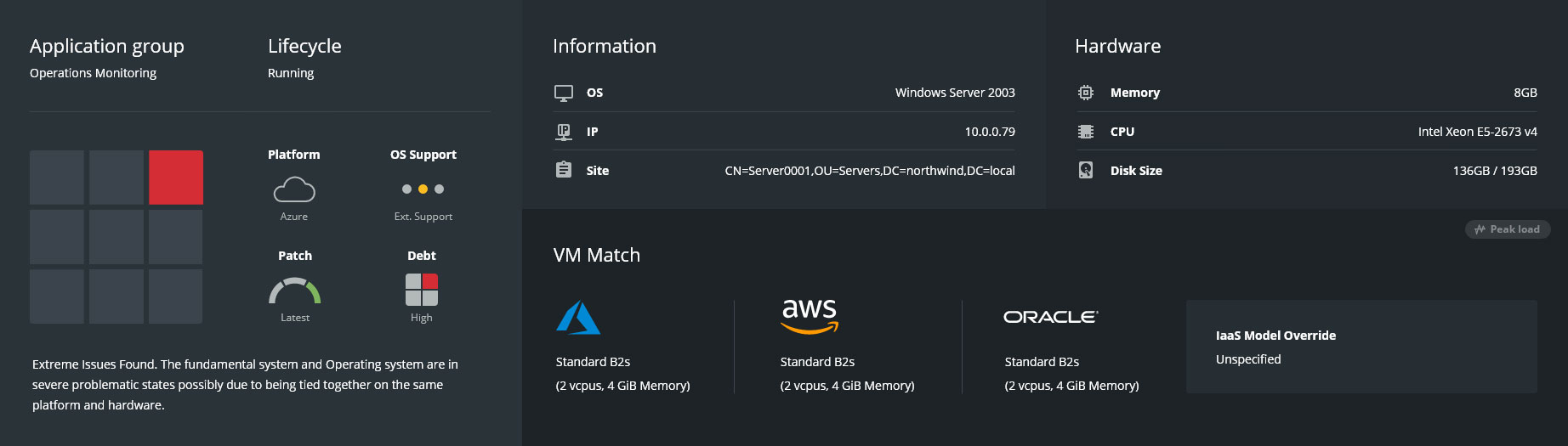Viewport: 1568px width, 446px height.
Task: Open the IaaS Model Override selector
Action: (x=1361, y=347)
